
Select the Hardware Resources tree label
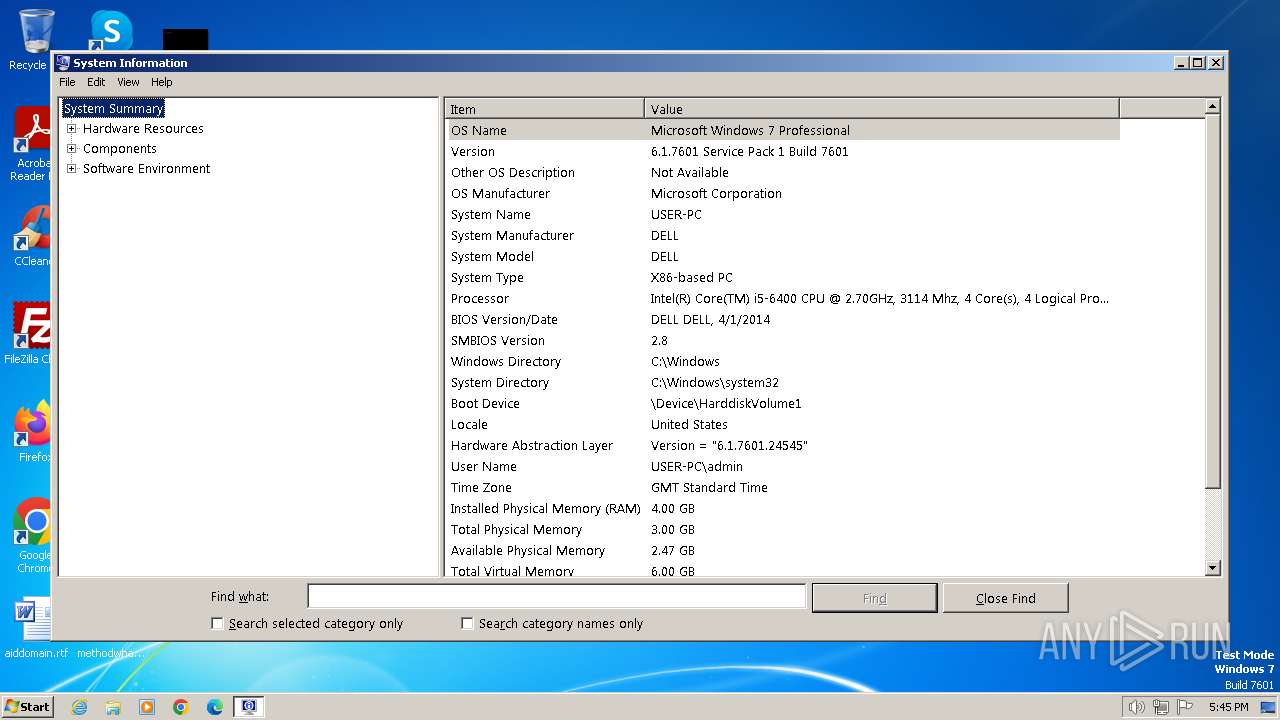(143, 128)
